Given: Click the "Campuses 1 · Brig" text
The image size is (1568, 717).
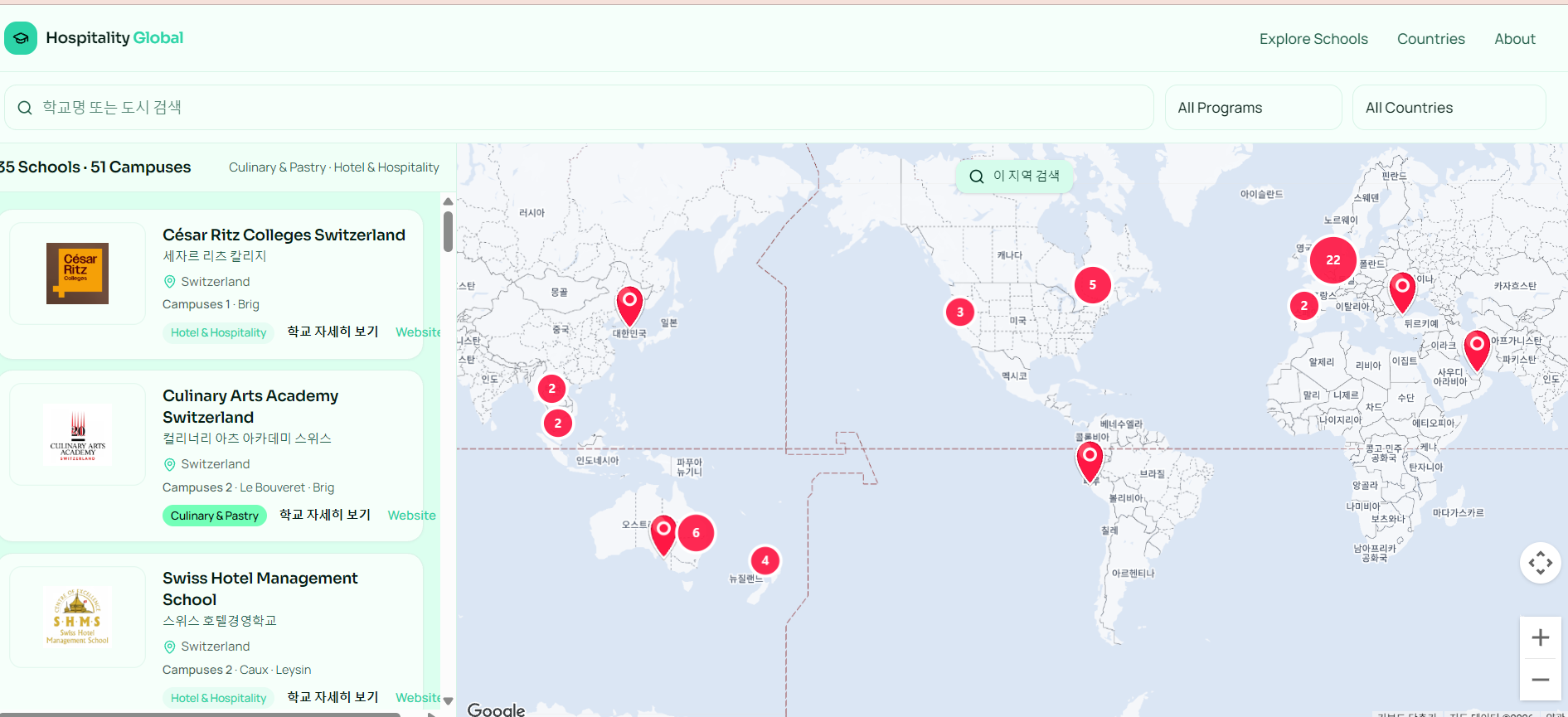Looking at the screenshot, I should click(x=211, y=304).
